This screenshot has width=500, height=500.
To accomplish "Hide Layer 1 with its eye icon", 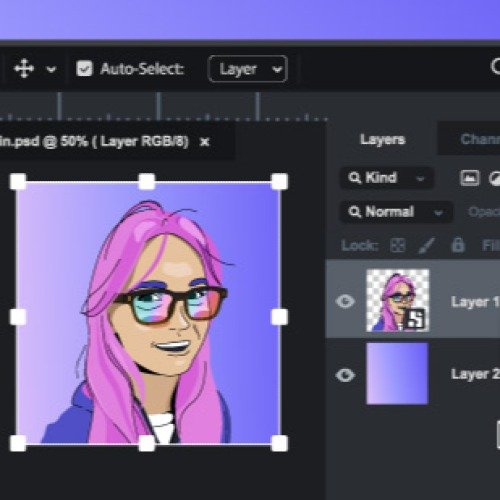I will [x=345, y=301].
